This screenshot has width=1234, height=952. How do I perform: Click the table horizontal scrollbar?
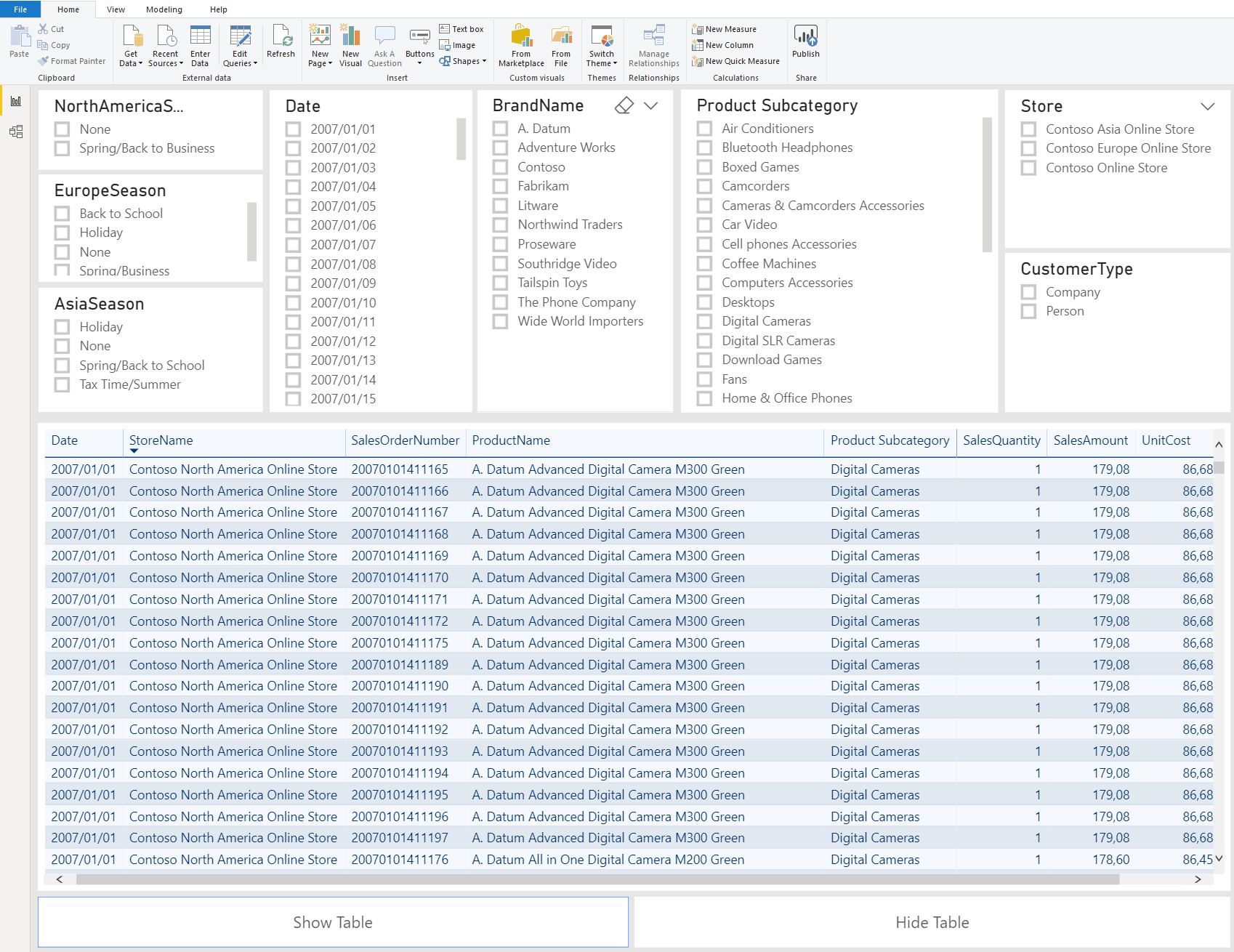(597, 879)
